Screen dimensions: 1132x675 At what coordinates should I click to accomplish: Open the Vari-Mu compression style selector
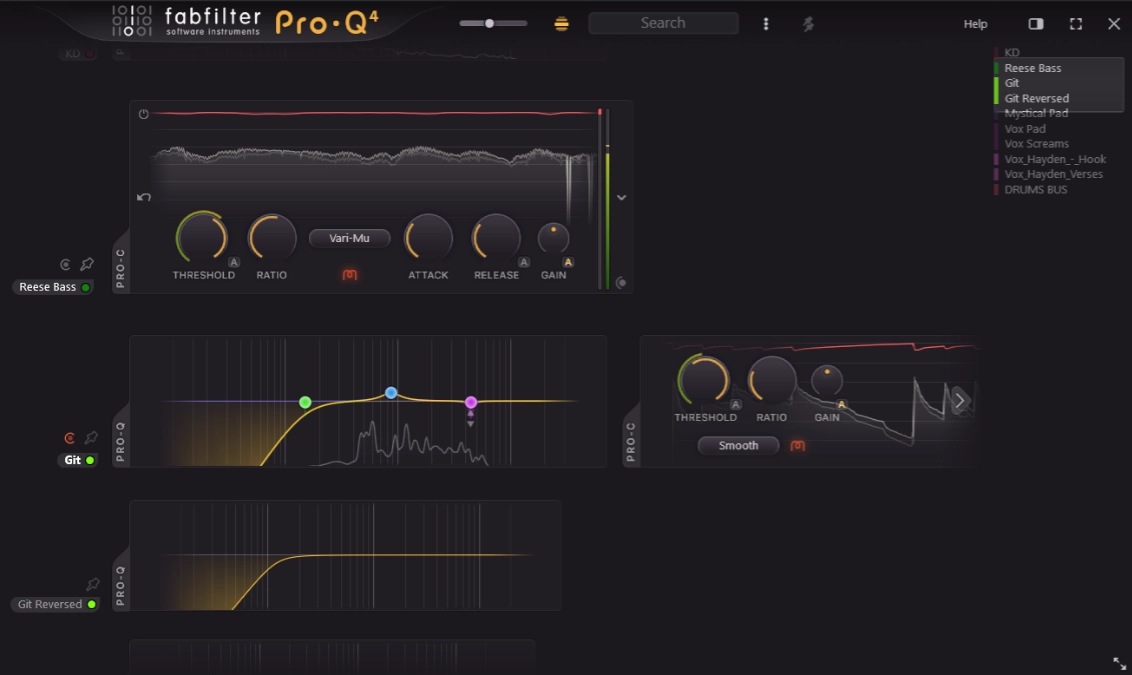[349, 238]
